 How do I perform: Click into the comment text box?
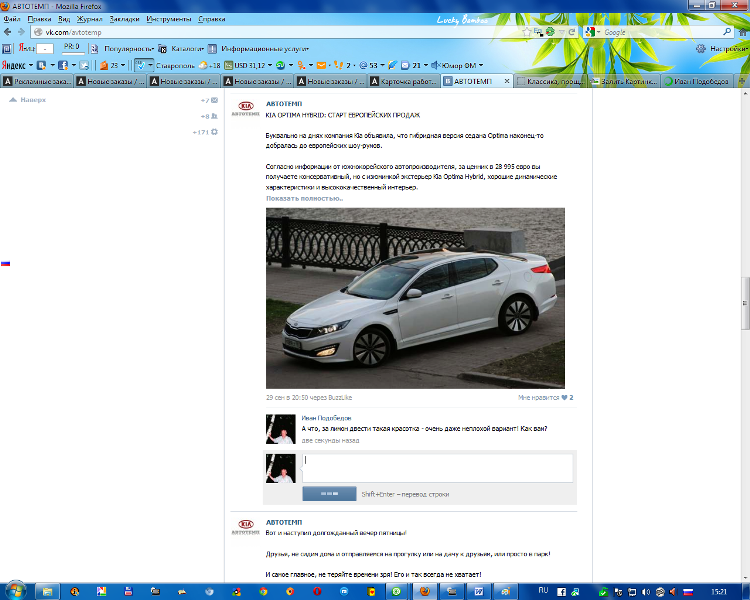(x=437, y=468)
